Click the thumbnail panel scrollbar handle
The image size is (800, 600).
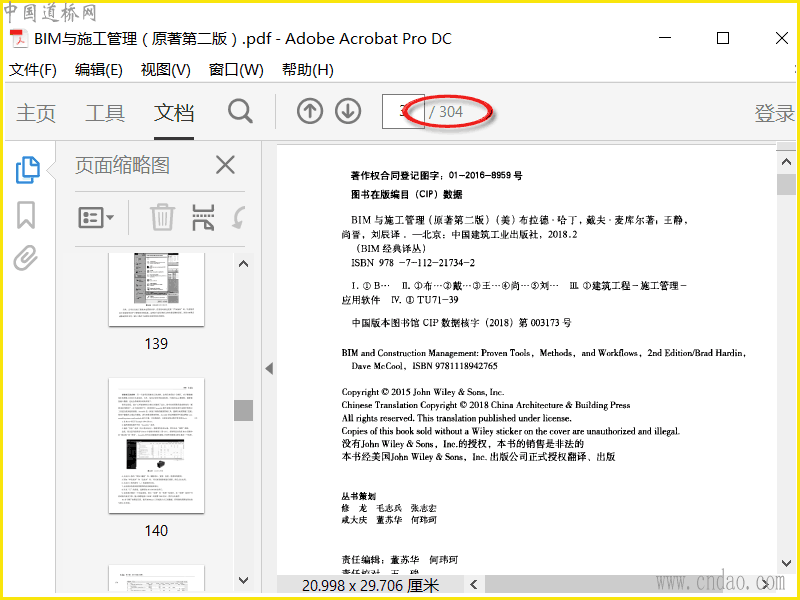point(243,410)
